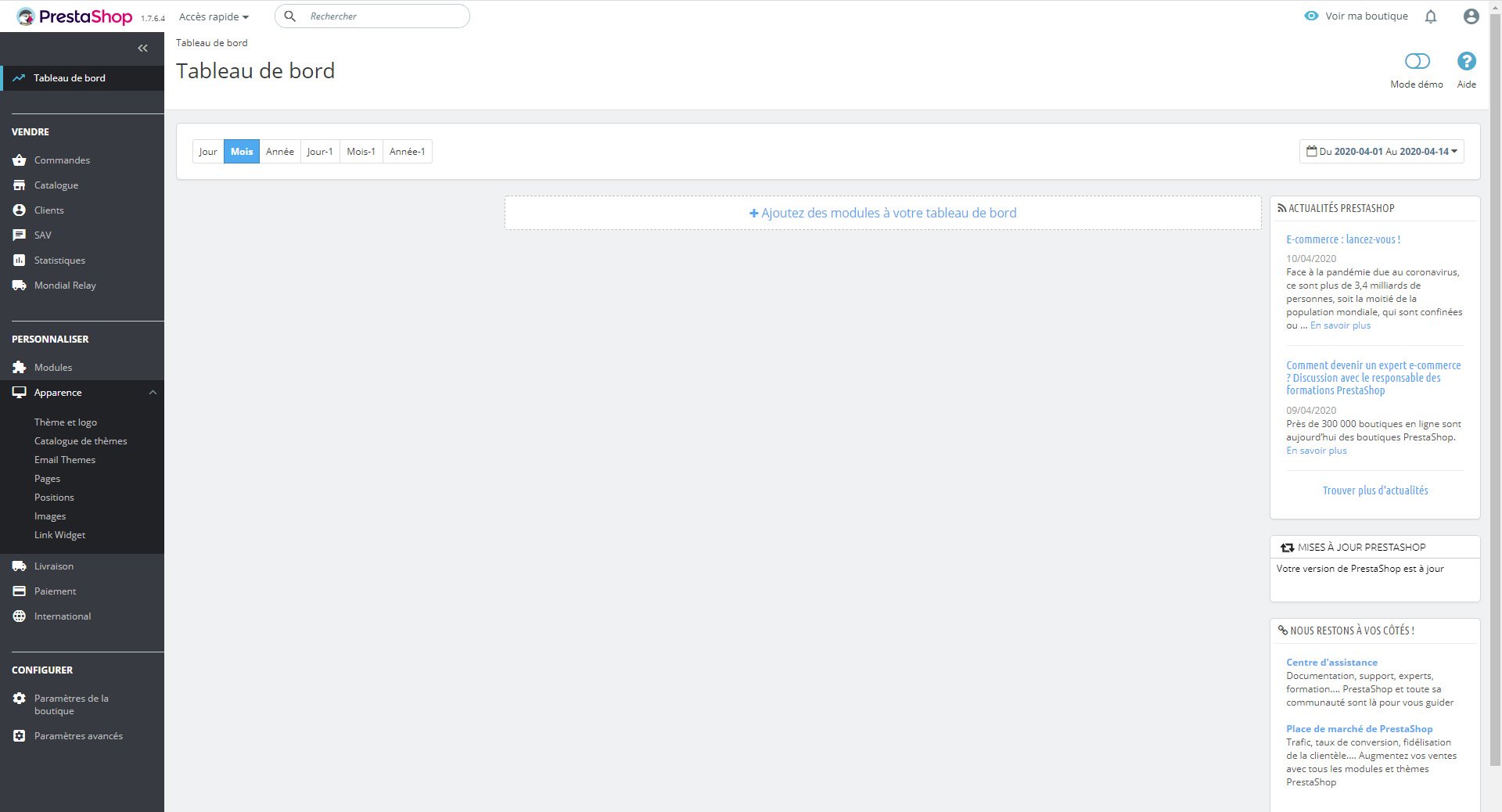Click the Modules puzzle icon

pos(20,368)
